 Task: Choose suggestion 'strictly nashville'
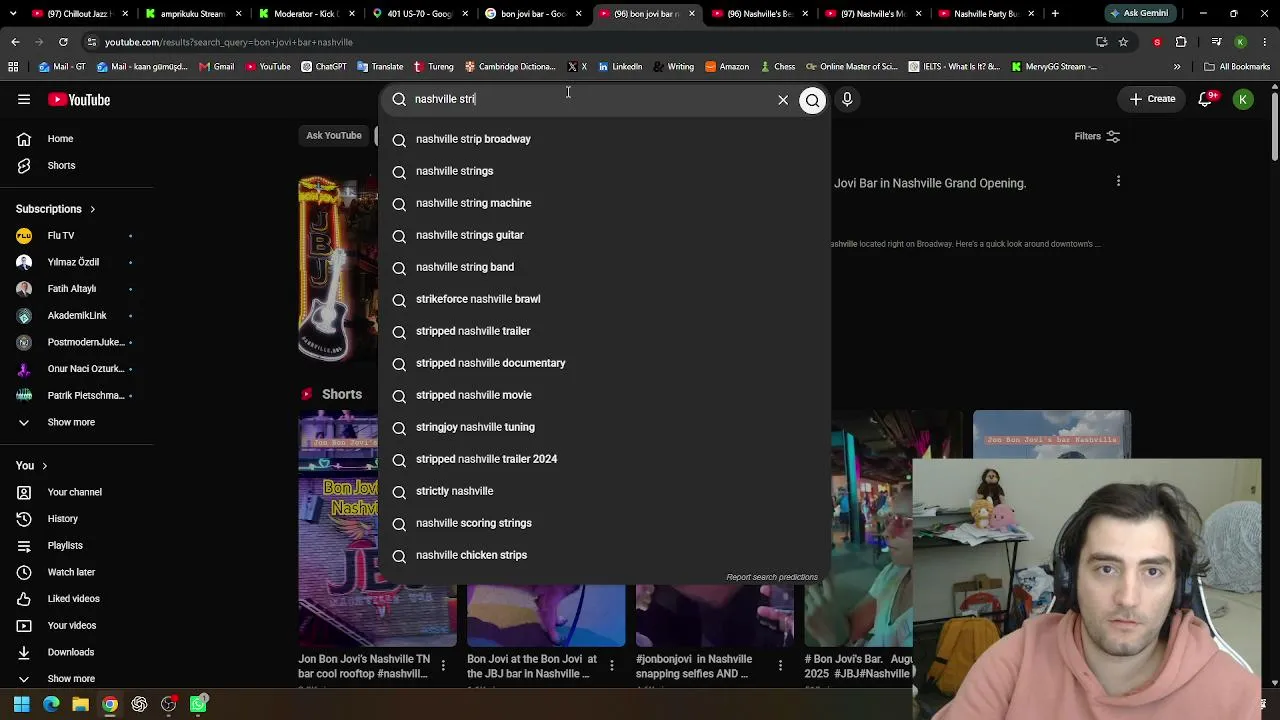click(604, 491)
